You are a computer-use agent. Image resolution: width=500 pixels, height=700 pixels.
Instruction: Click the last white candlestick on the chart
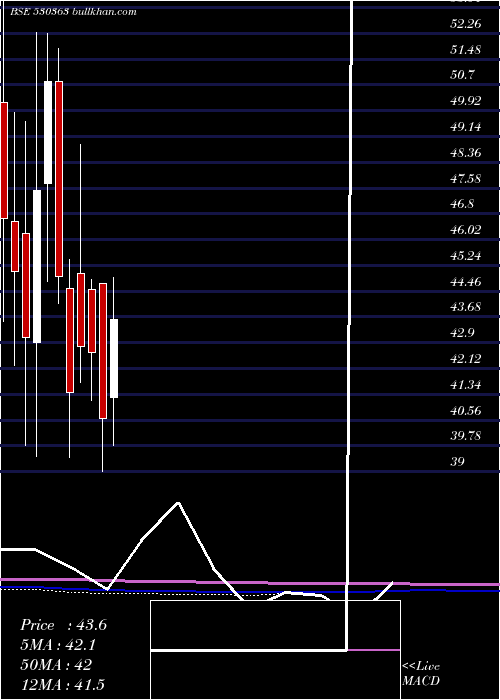[114, 358]
